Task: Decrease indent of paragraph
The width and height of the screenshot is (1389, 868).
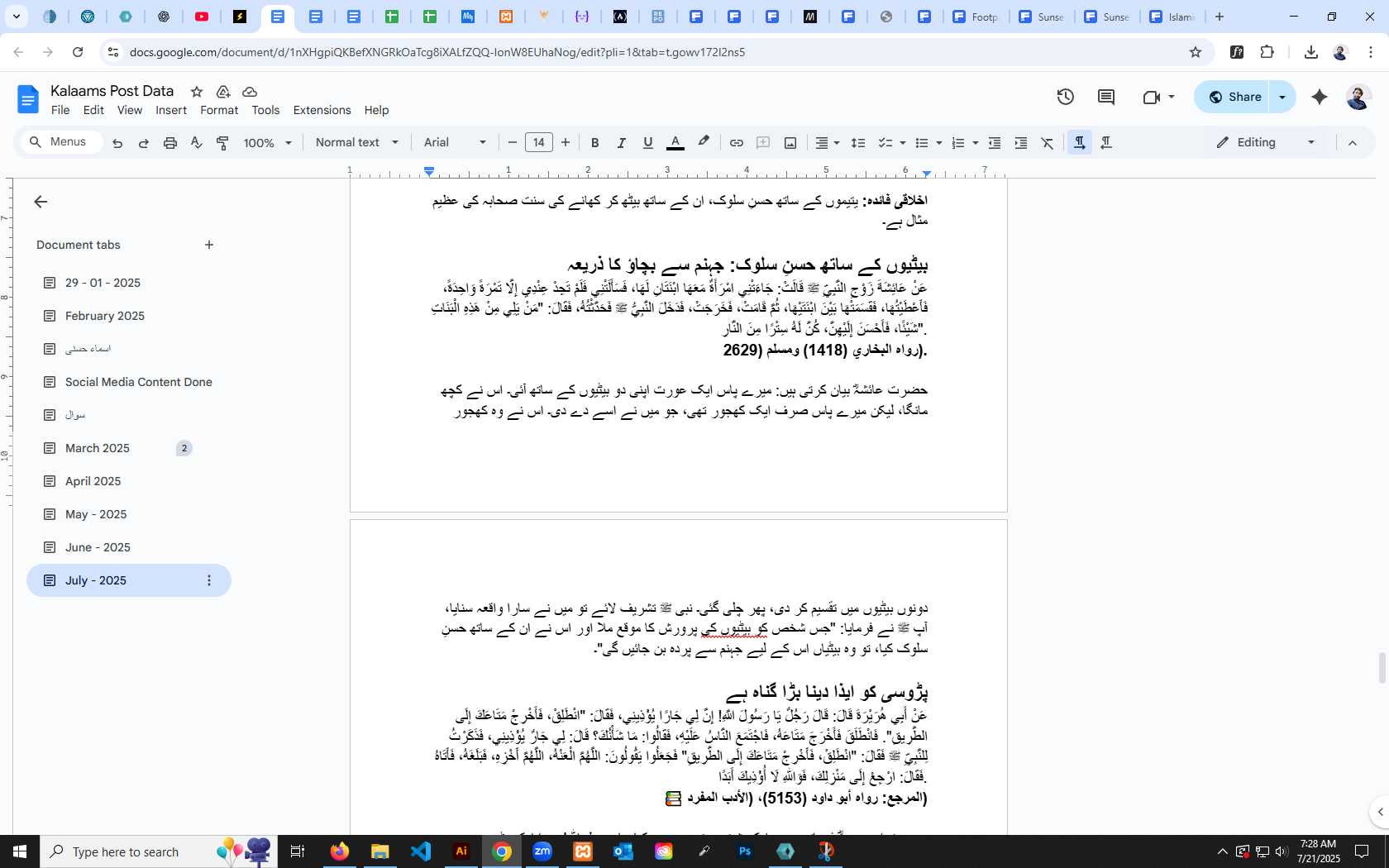Action: click(995, 143)
